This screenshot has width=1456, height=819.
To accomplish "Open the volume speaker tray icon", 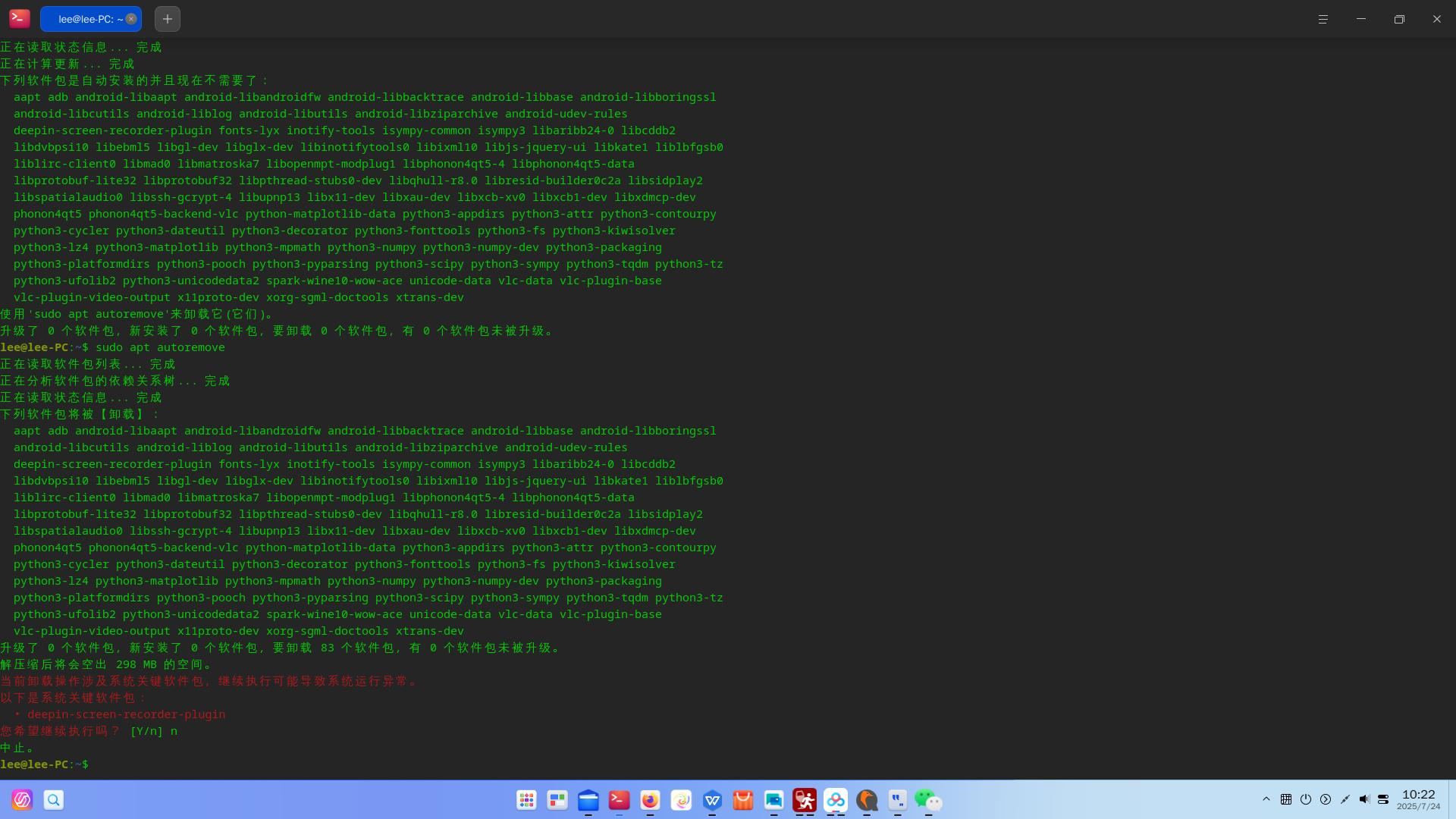I will [1364, 799].
